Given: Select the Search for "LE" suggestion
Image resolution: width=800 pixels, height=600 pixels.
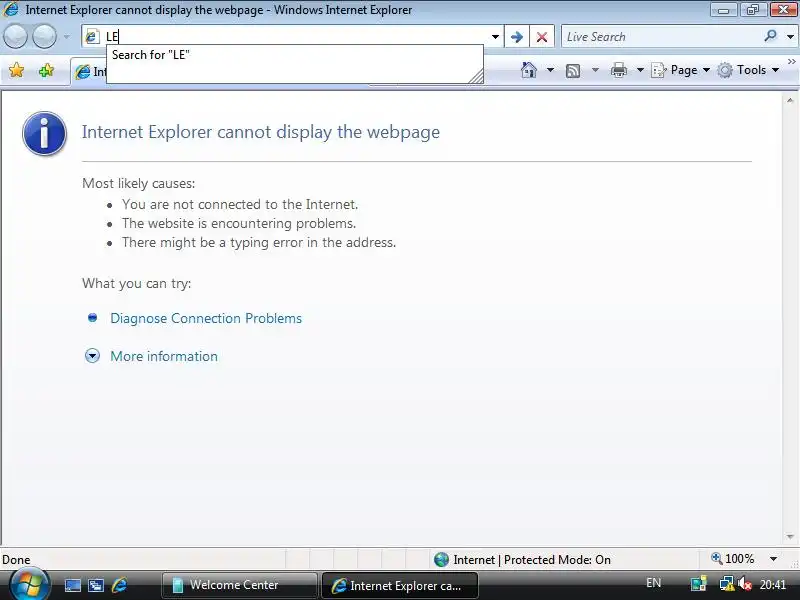Looking at the screenshot, I should 294,55.
